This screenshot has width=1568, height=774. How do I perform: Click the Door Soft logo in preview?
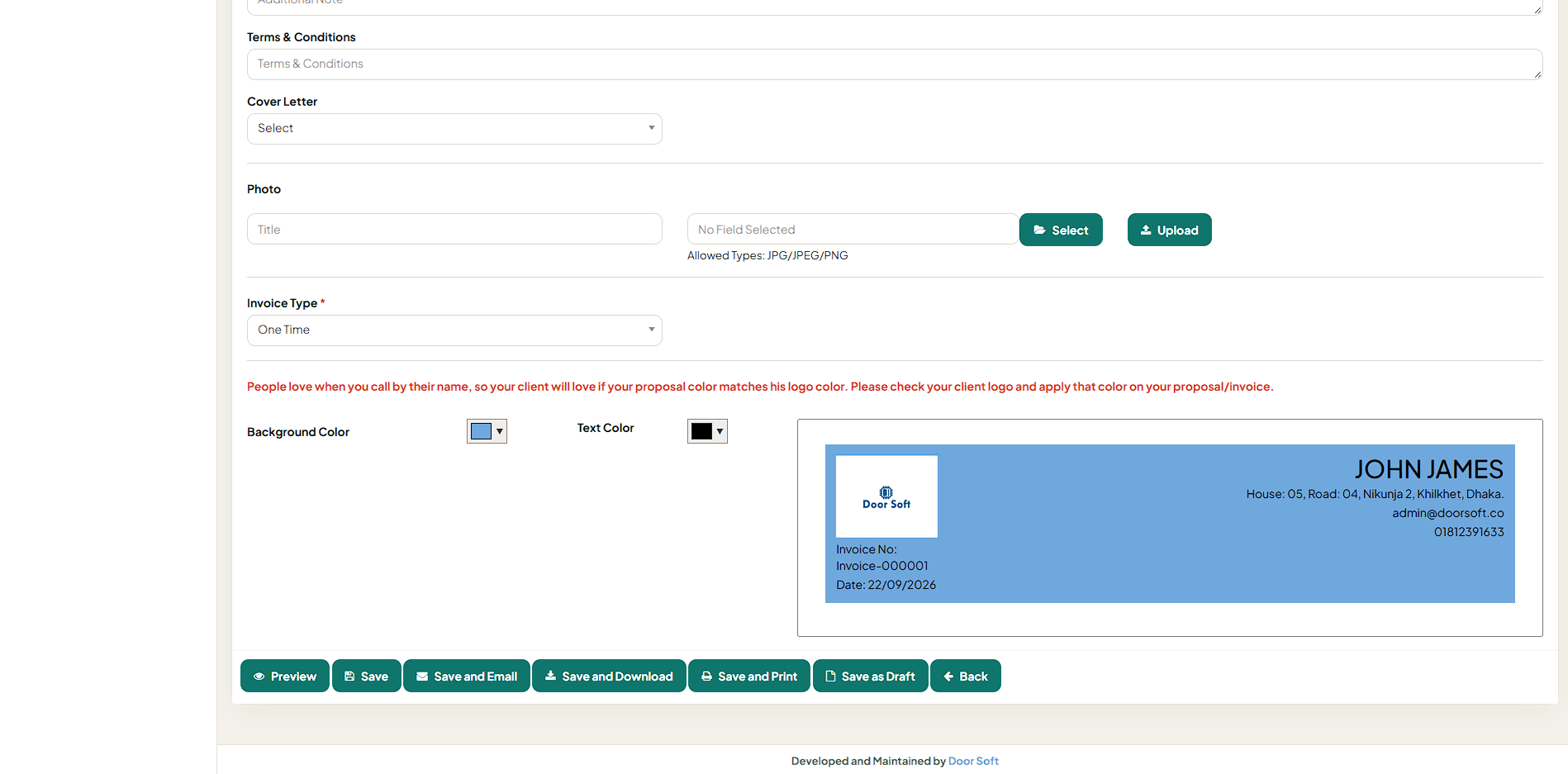(x=886, y=496)
